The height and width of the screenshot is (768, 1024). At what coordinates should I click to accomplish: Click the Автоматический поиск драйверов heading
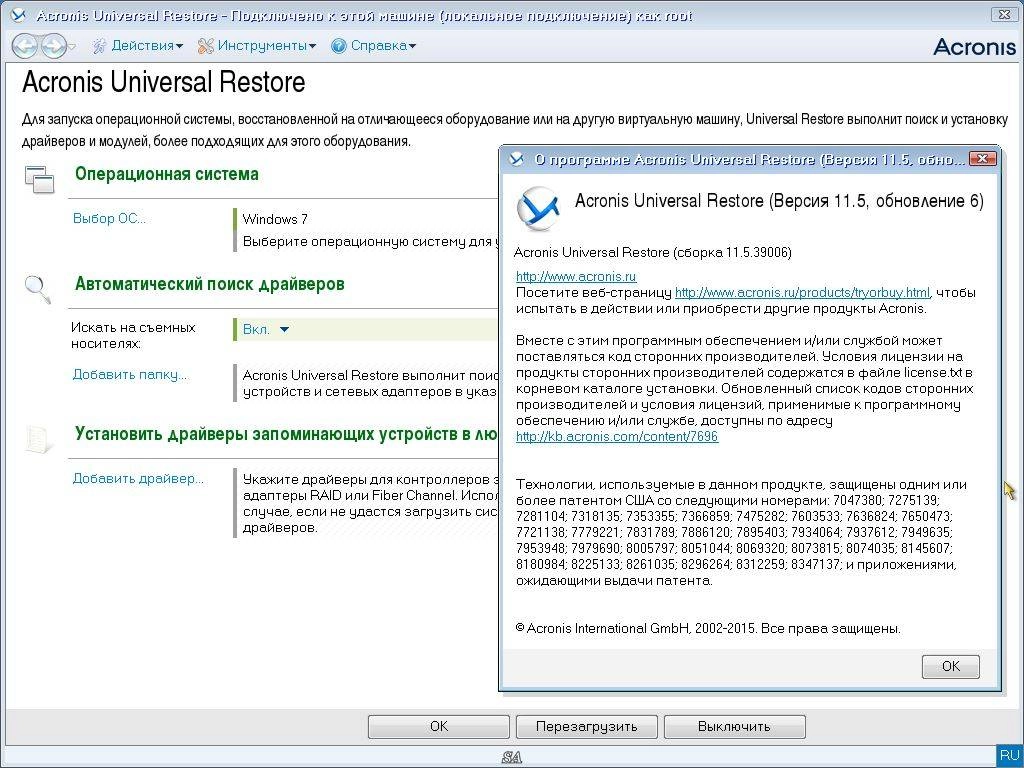(210, 284)
